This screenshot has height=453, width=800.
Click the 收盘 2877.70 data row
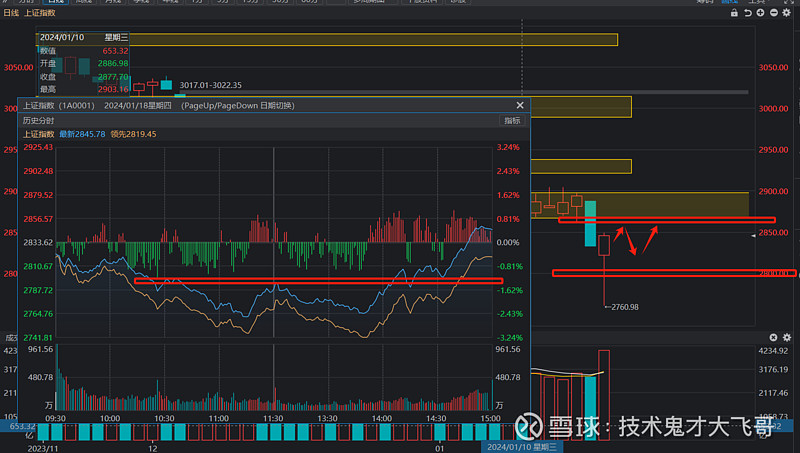tap(84, 77)
